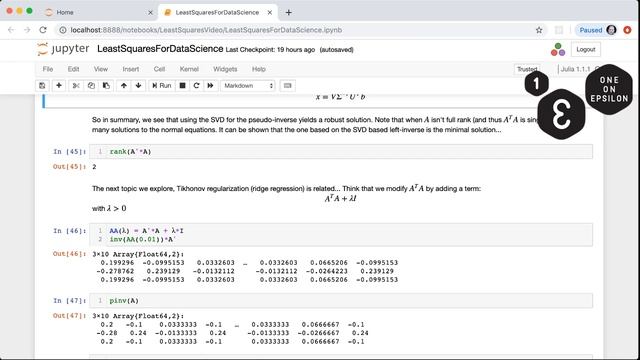Restart kernel and run all fast-forward icon
The image size is (640, 360).
[x=210, y=86]
